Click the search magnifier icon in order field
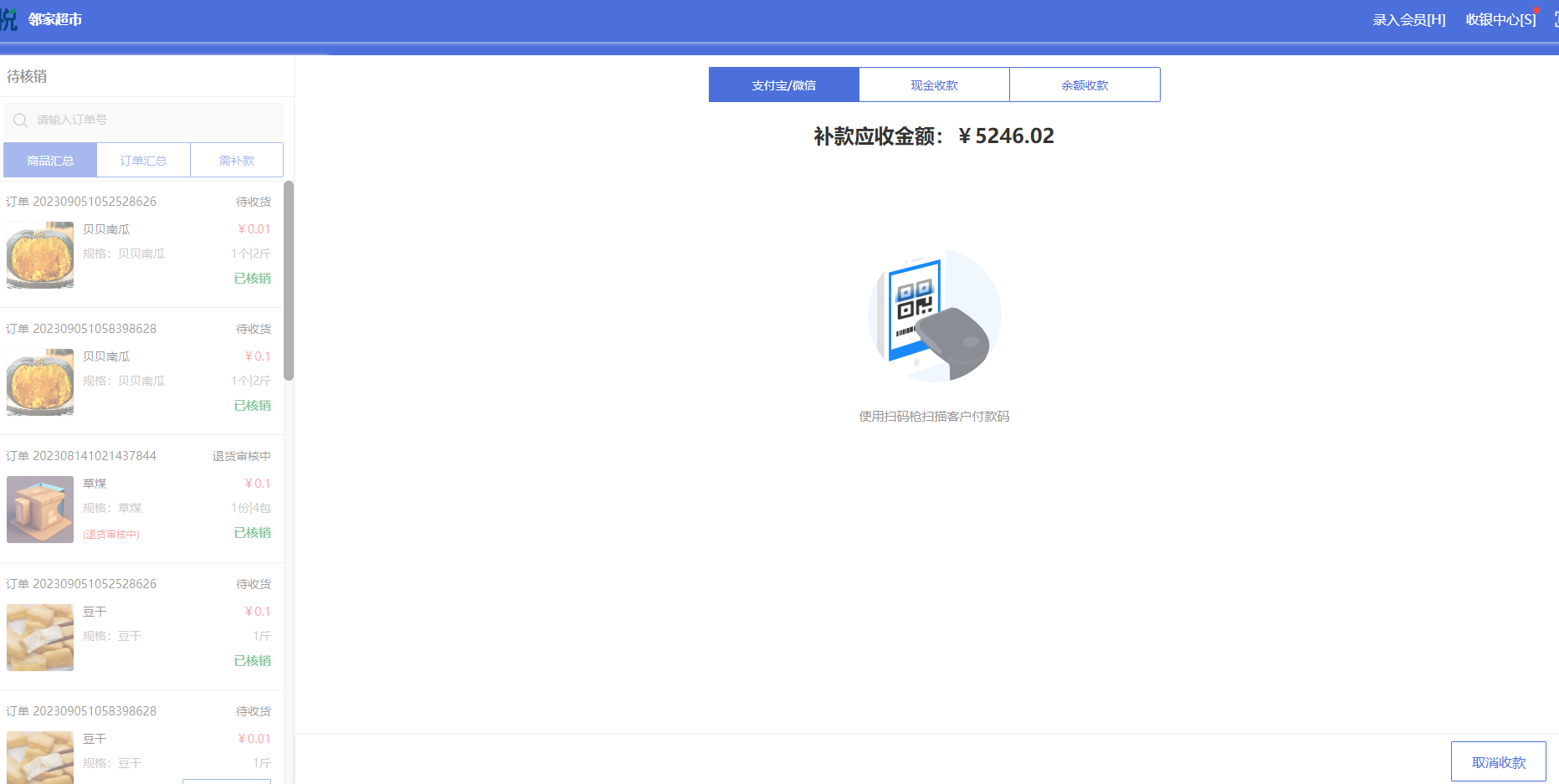Viewport: 1559px width, 784px height. click(x=21, y=120)
